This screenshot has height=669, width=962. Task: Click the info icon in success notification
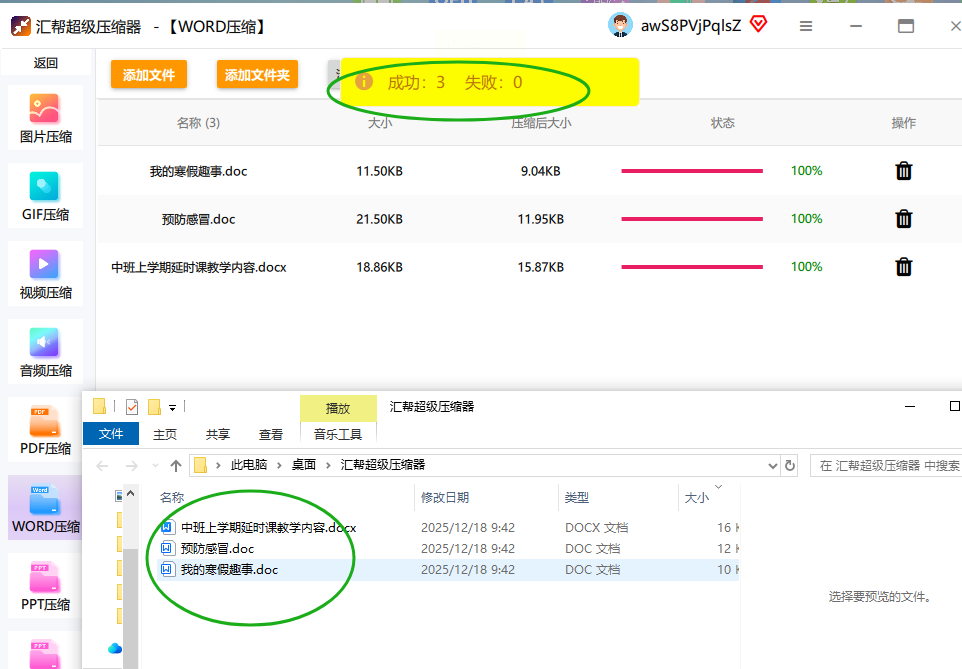(364, 81)
